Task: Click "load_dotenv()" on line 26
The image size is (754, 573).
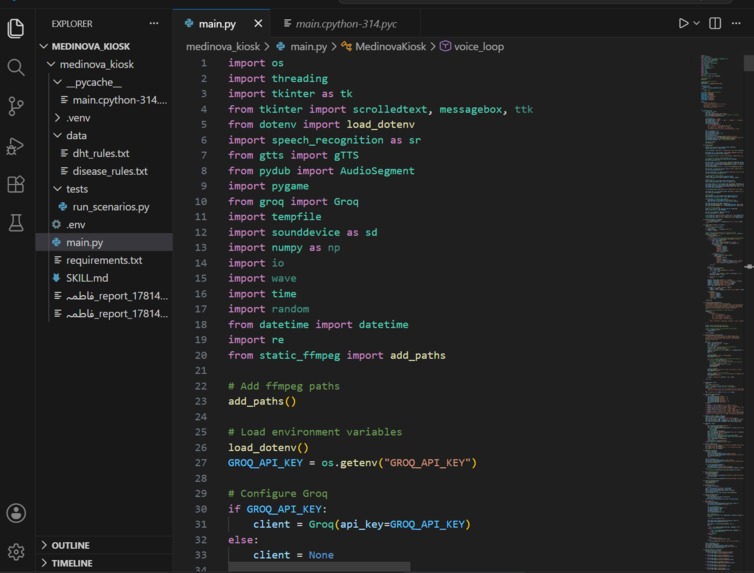Action: [268, 448]
